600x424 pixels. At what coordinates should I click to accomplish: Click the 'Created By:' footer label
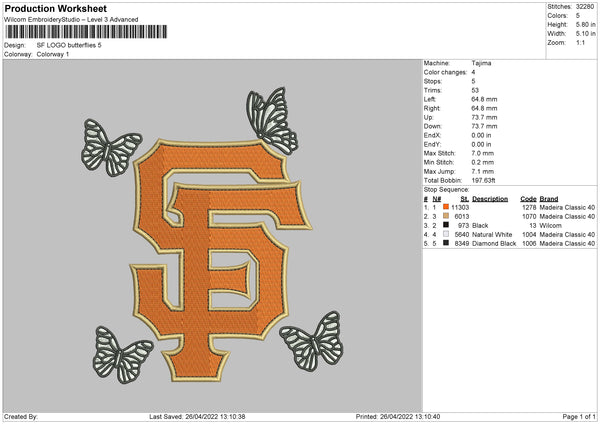(x=21, y=416)
